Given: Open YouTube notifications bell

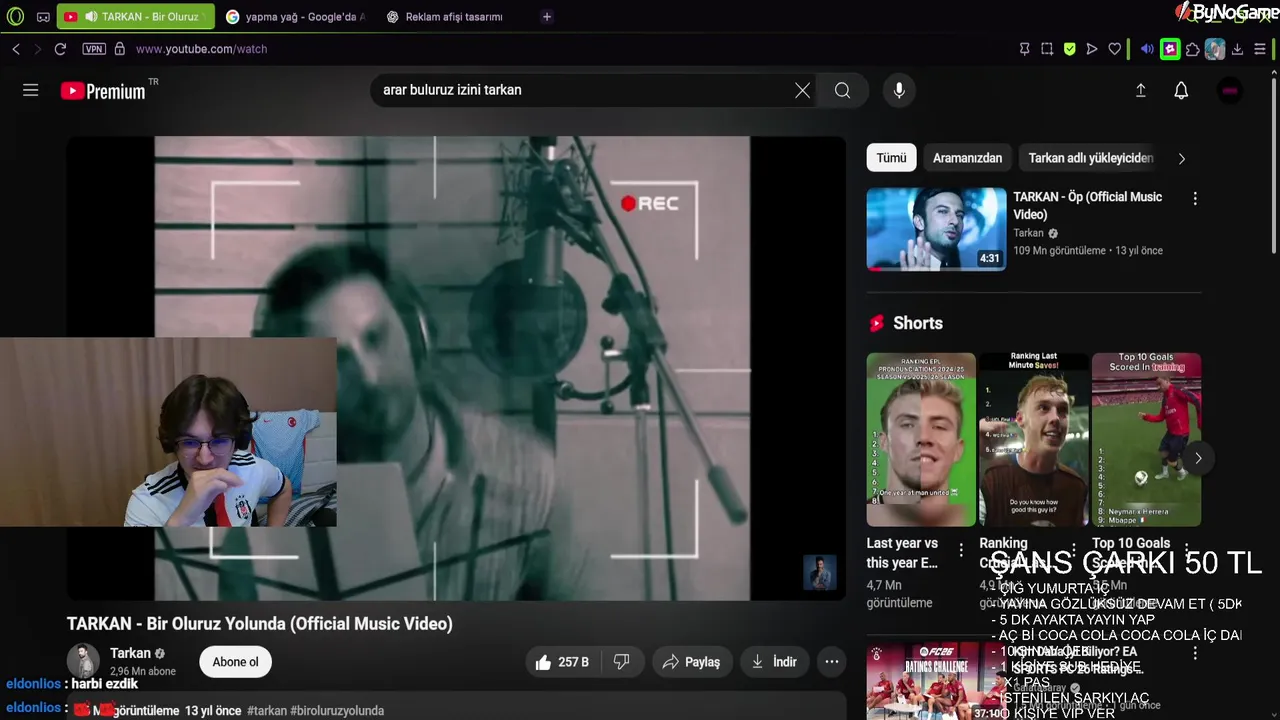Looking at the screenshot, I should tap(1181, 90).
